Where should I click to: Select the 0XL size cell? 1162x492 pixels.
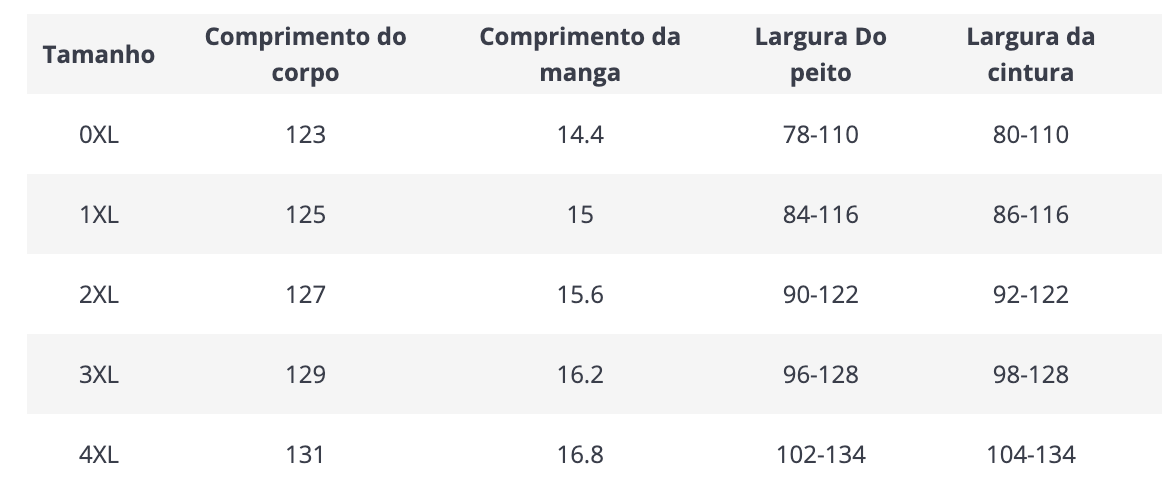99,134
